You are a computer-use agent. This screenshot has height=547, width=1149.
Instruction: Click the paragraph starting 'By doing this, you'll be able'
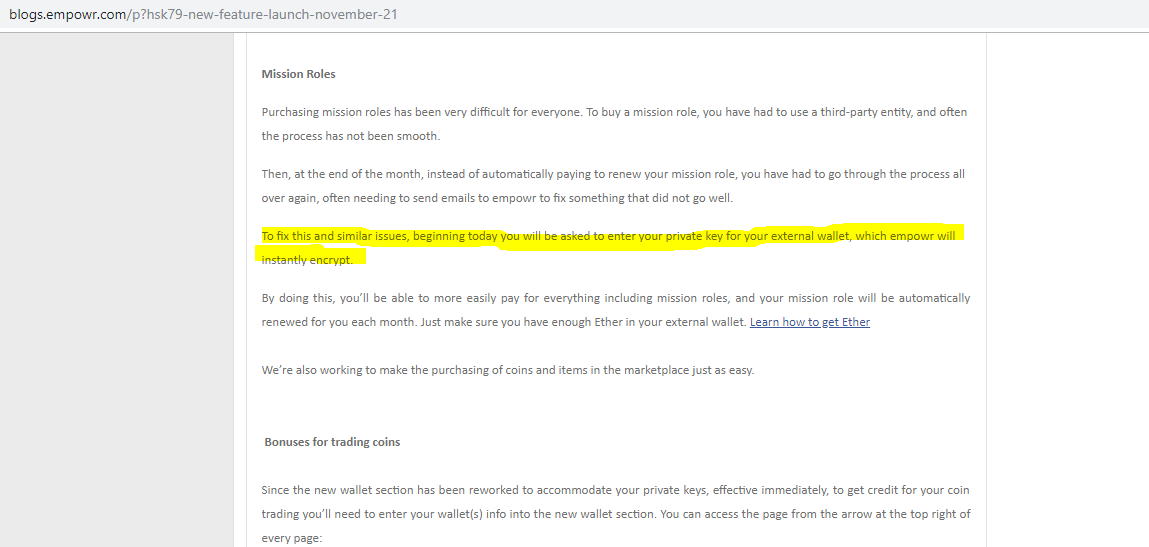(x=616, y=309)
